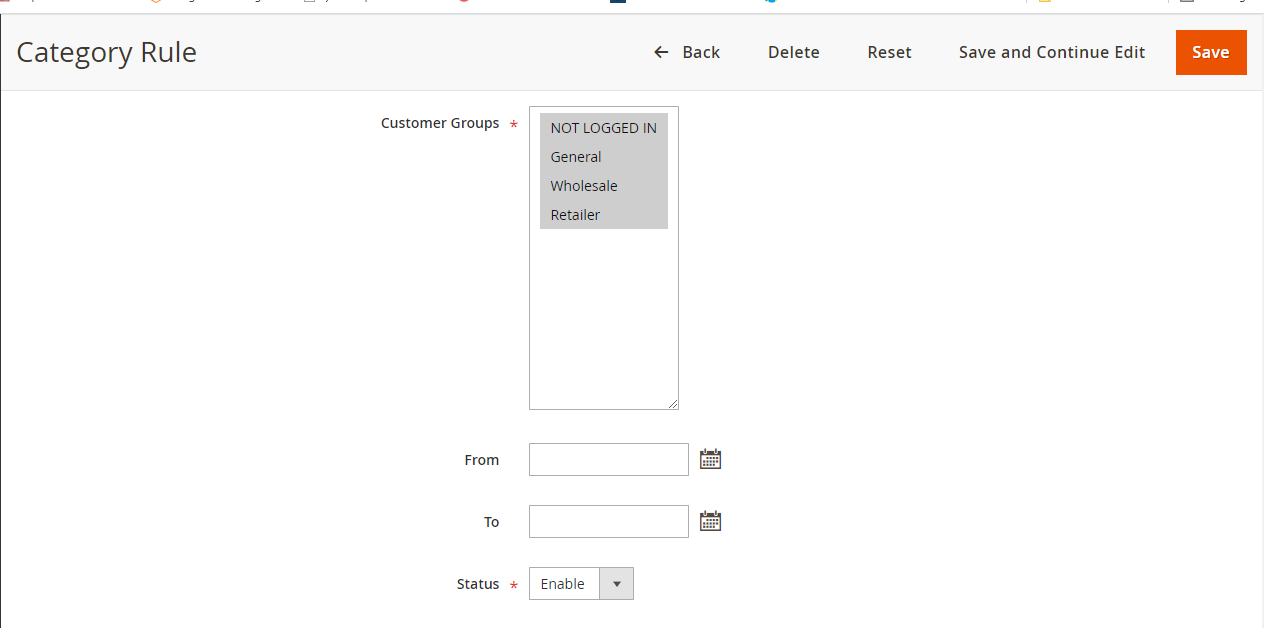
Task: Click the To date input field
Action: (x=608, y=522)
